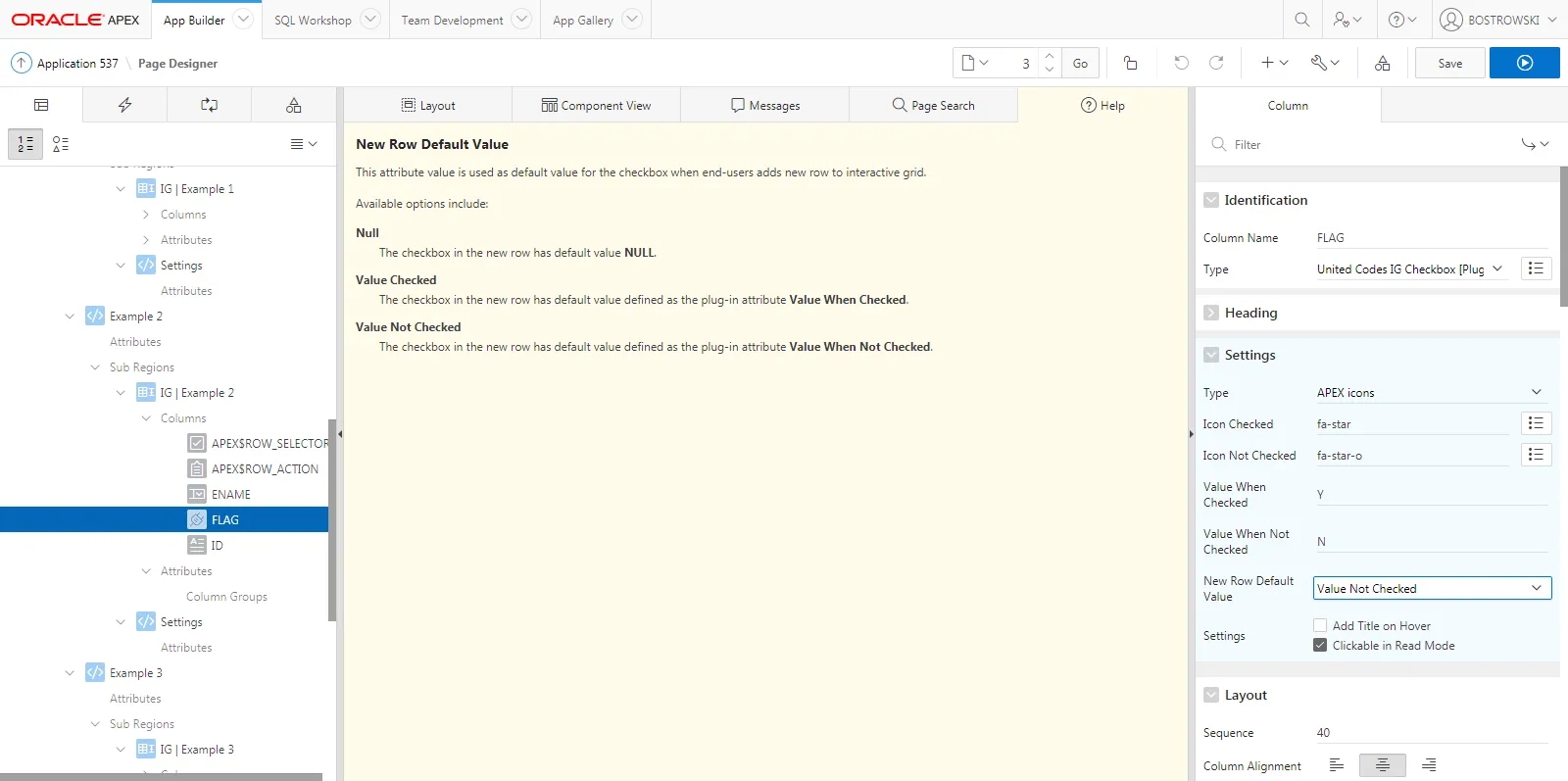Viewport: 1568px width, 781px height.
Task: Open the Dynamic Actions lightning tab
Action: click(124, 105)
